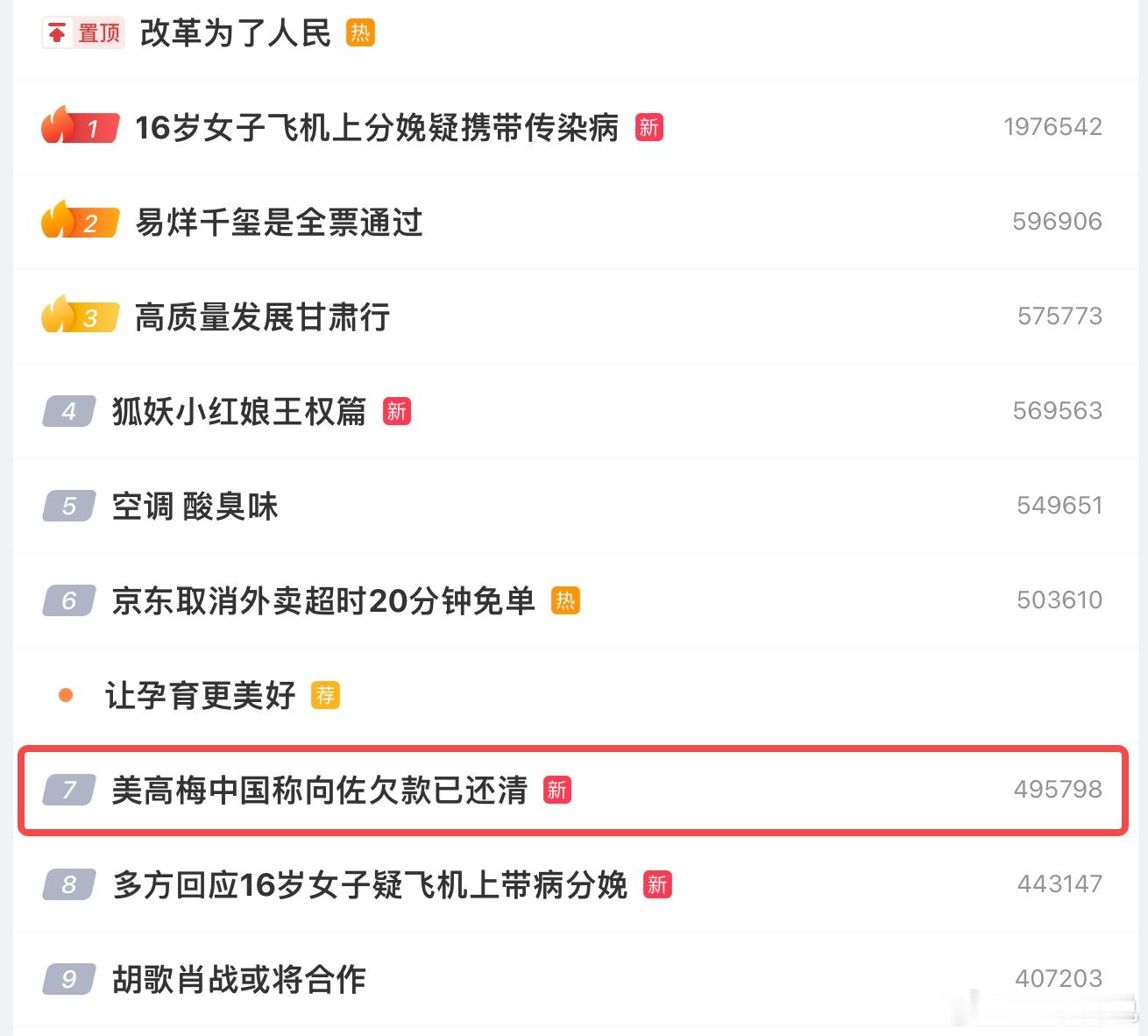This screenshot has height=1036, width=1148.
Task: Click the yellow 荐 badge beside 让孕育更美好
Action: [325, 695]
